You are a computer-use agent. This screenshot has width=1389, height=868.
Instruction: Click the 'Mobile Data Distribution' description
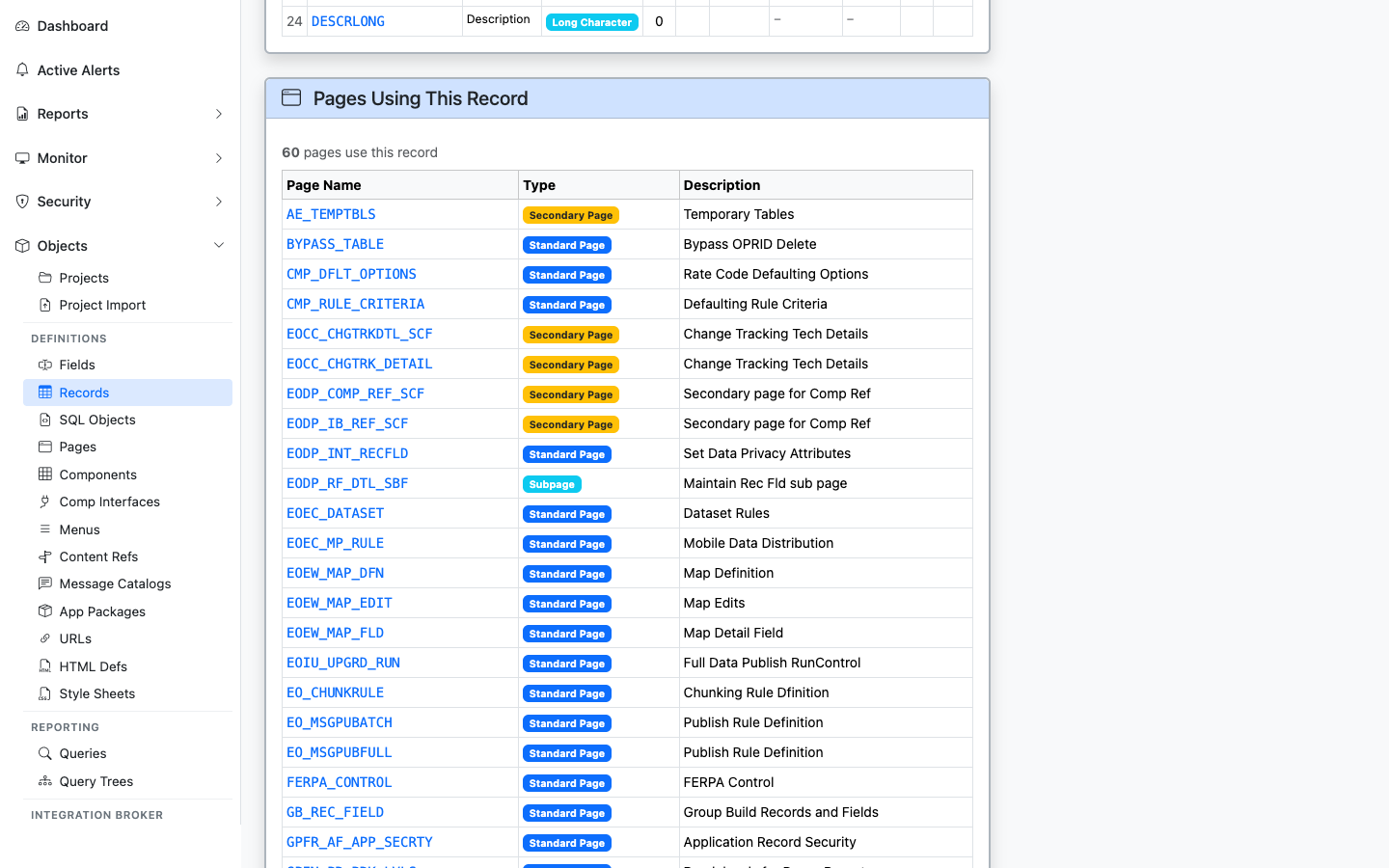[758, 543]
